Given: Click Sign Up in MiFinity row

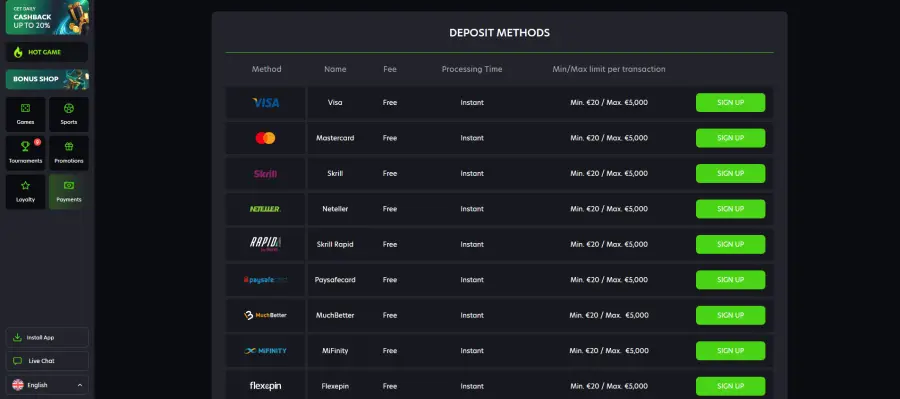Looking at the screenshot, I should [730, 351].
